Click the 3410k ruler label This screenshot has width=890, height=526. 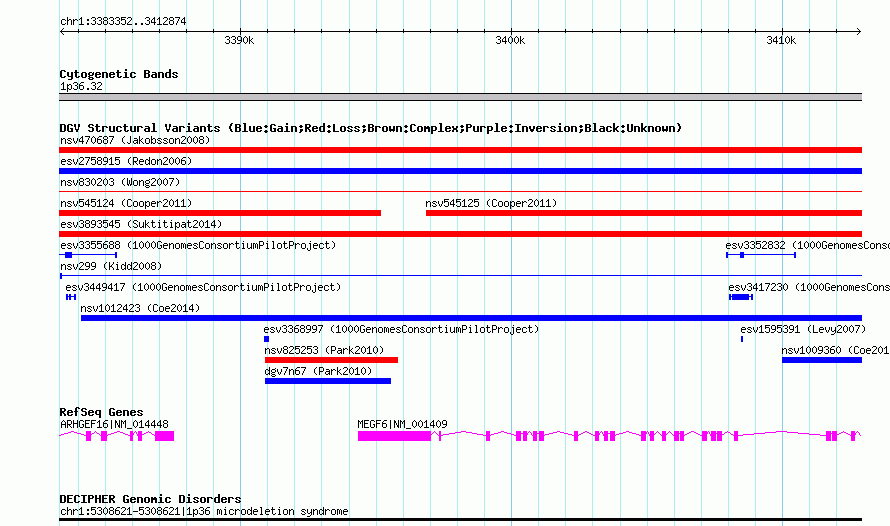781,40
